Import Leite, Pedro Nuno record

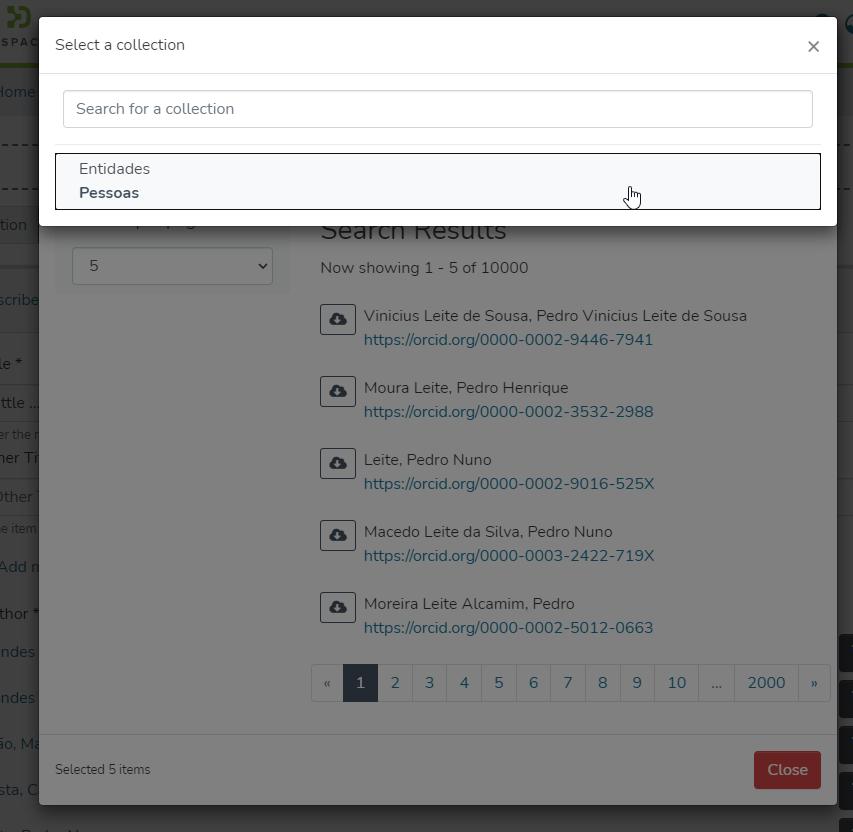click(337, 464)
